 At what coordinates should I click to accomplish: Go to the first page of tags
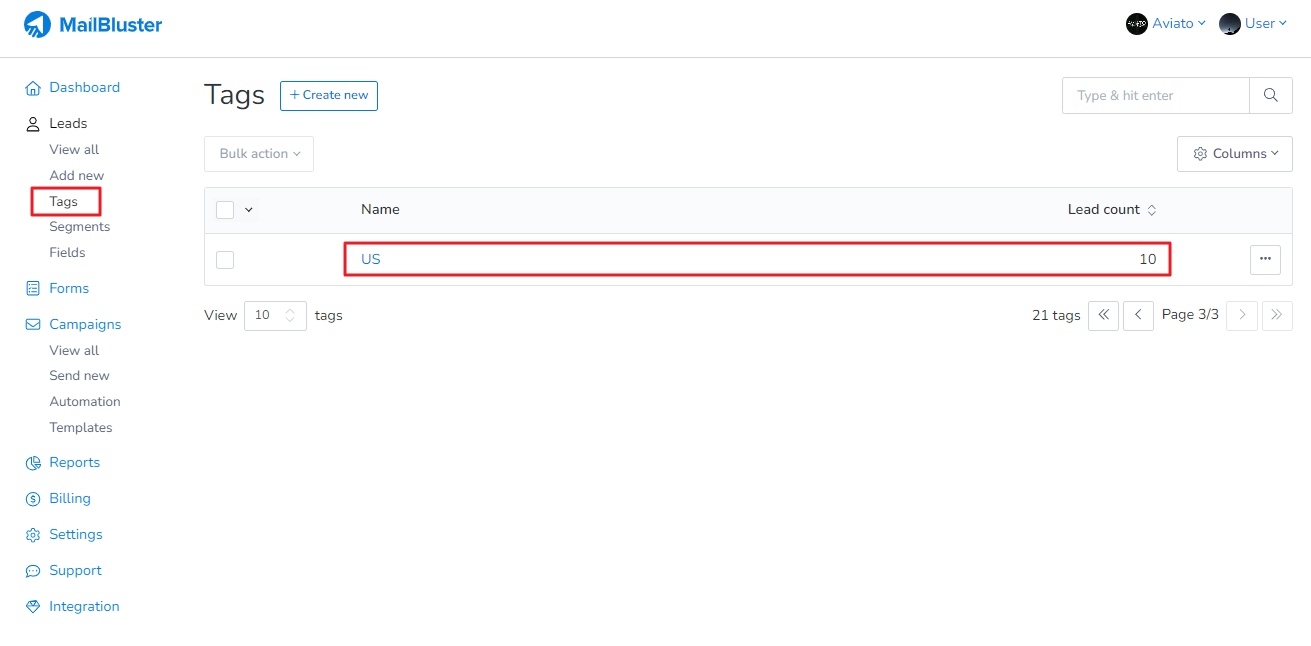(x=1103, y=315)
